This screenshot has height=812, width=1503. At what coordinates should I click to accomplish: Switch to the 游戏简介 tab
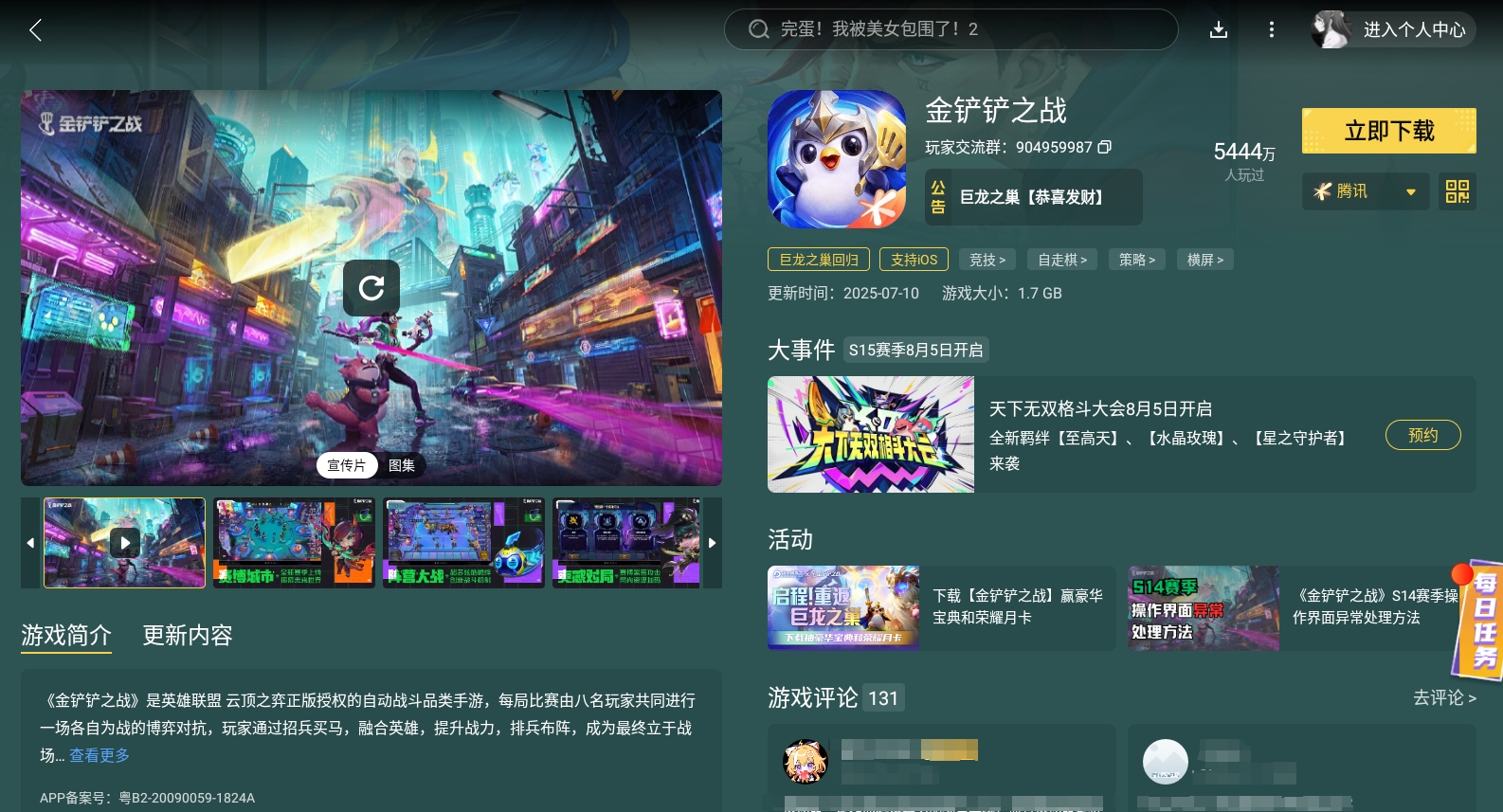pyautogui.click(x=66, y=636)
